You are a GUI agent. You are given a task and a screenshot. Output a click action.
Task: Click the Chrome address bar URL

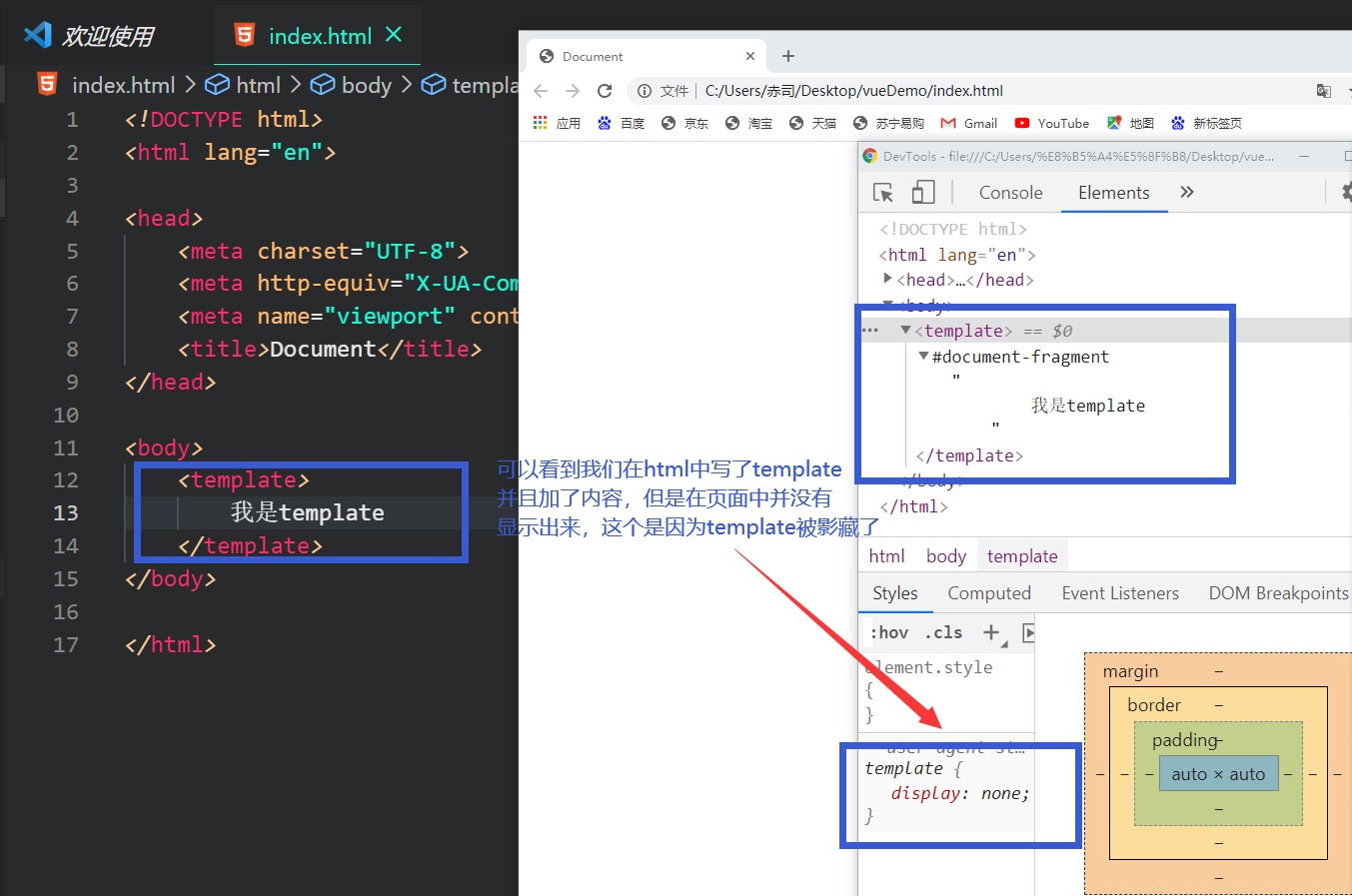pyautogui.click(x=853, y=91)
